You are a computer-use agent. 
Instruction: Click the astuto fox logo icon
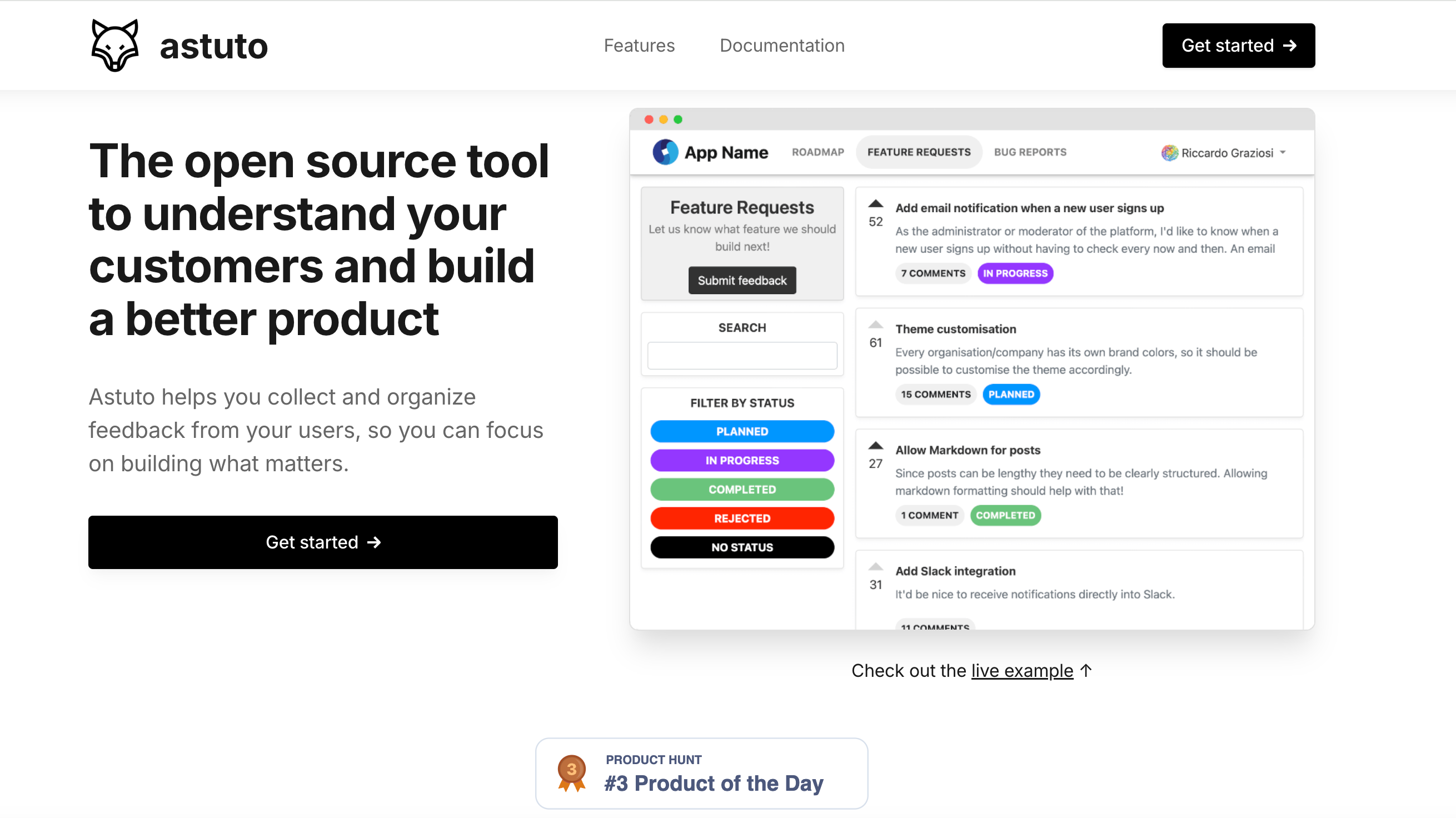pyautogui.click(x=114, y=45)
